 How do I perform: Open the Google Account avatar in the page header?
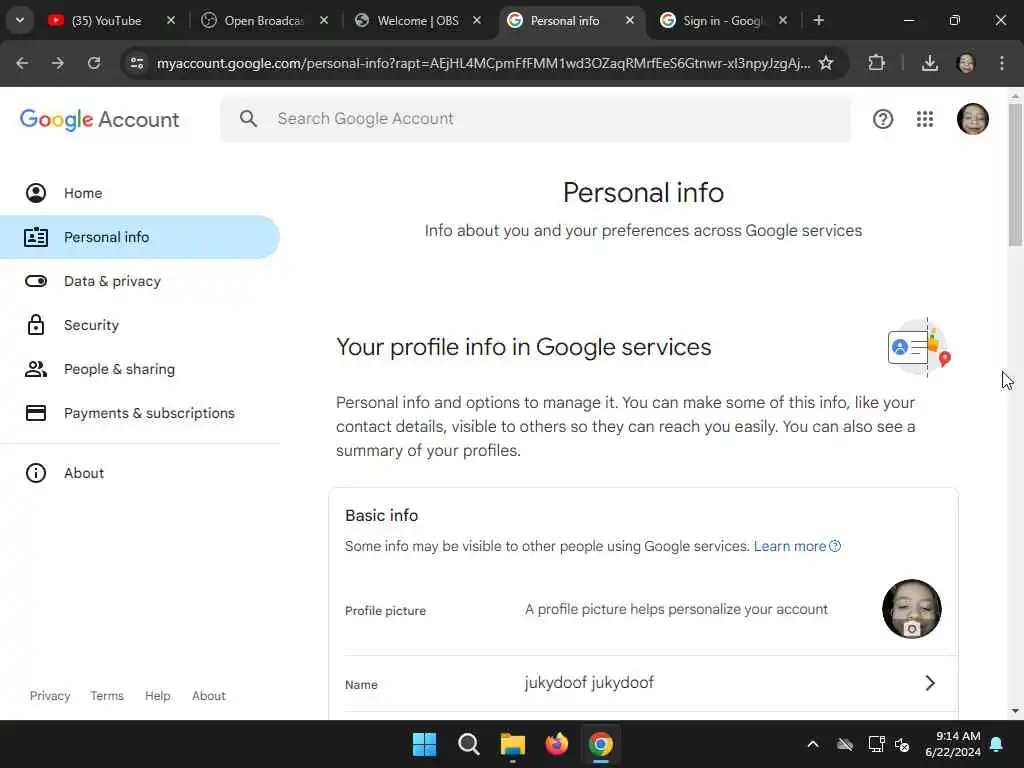coord(972,119)
